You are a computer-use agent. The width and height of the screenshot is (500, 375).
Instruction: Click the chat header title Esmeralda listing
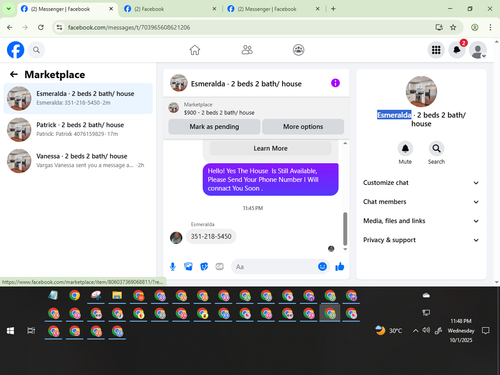(246, 84)
